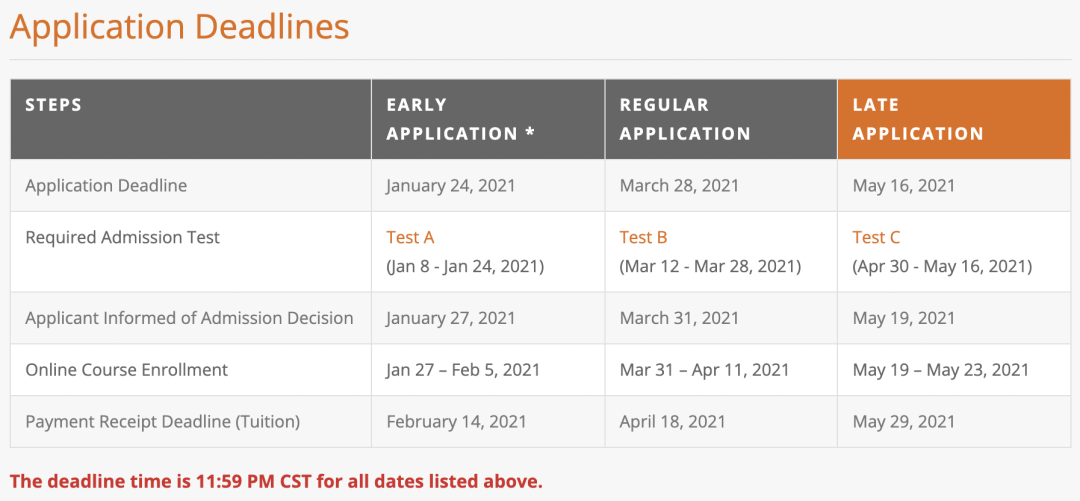Click the Steps column header

pyautogui.click(x=191, y=119)
